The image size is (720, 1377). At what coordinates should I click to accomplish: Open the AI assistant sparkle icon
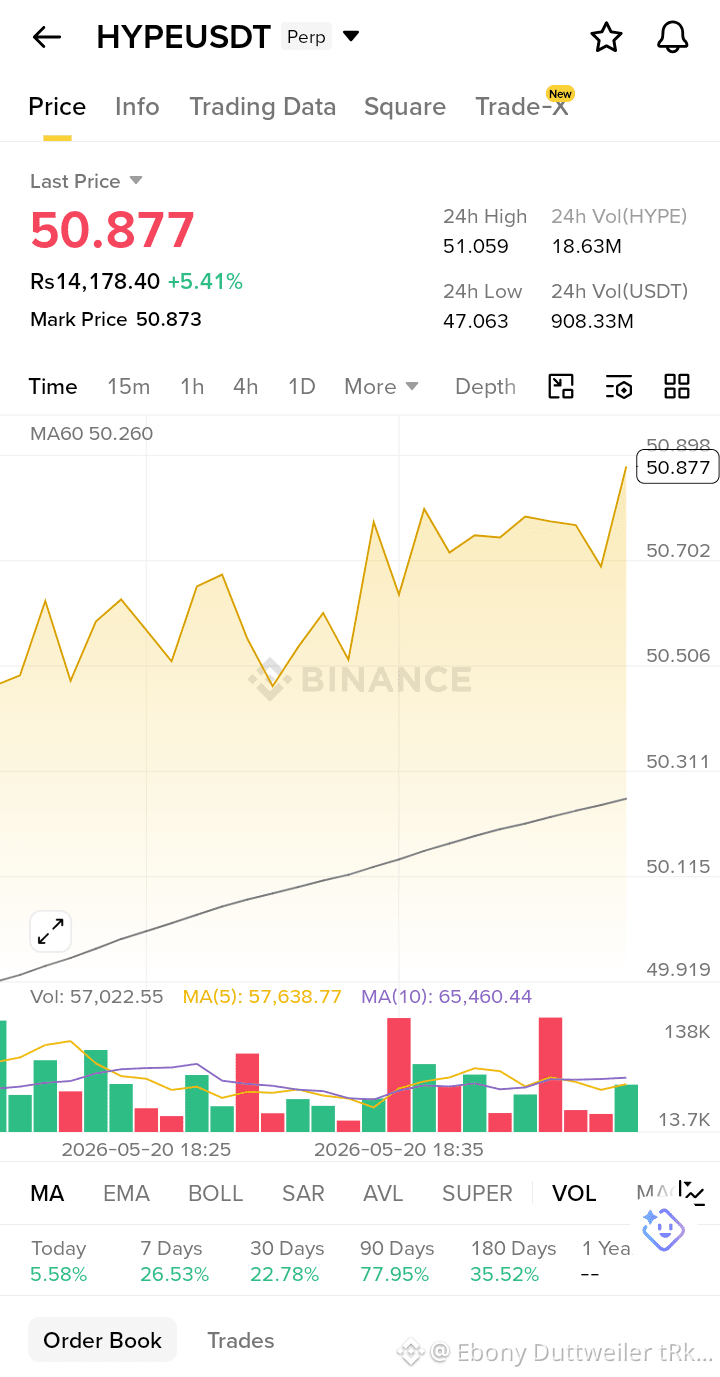[663, 1229]
